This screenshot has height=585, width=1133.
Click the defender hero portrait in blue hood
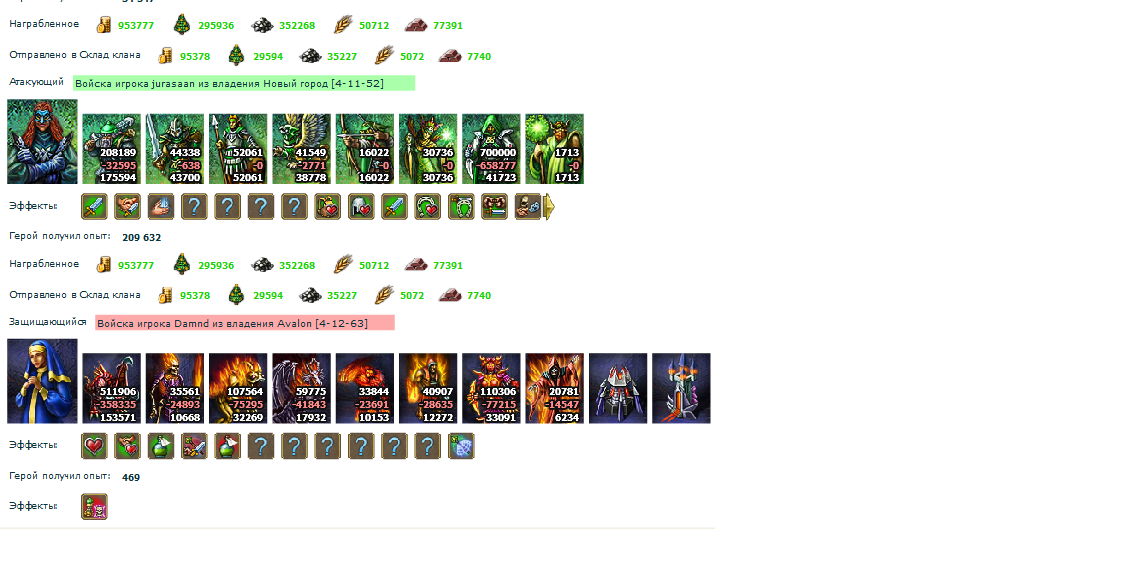tap(42, 381)
